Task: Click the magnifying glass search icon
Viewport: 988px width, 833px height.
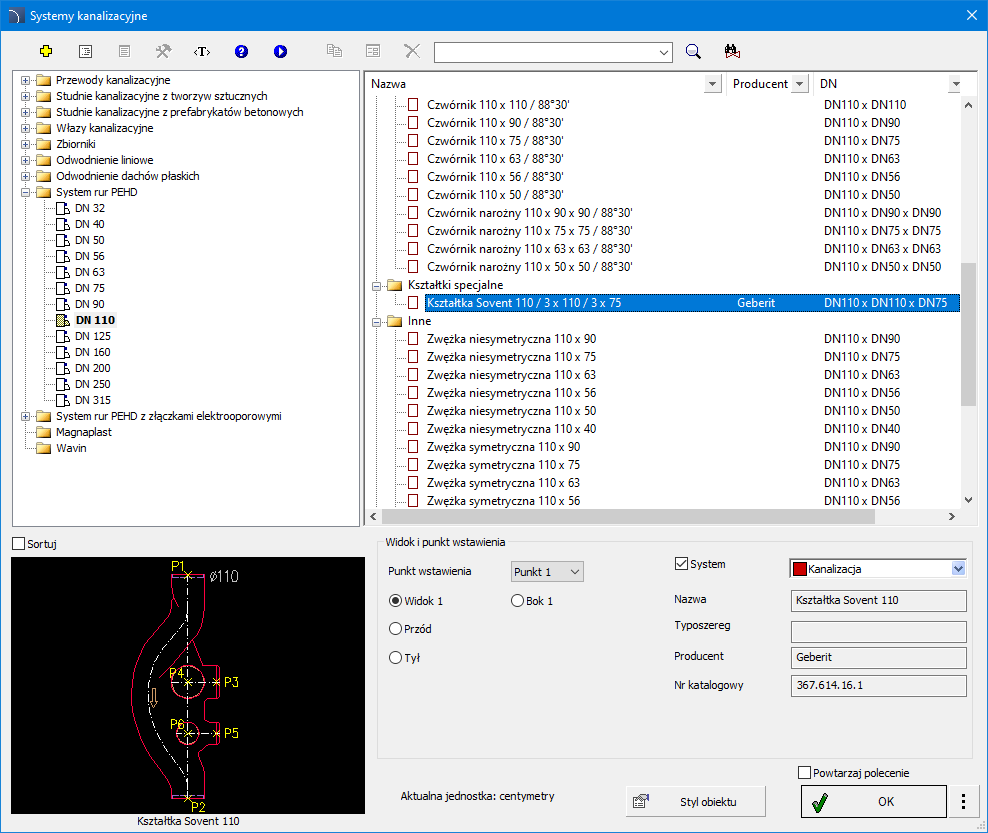Action: pyautogui.click(x=693, y=51)
